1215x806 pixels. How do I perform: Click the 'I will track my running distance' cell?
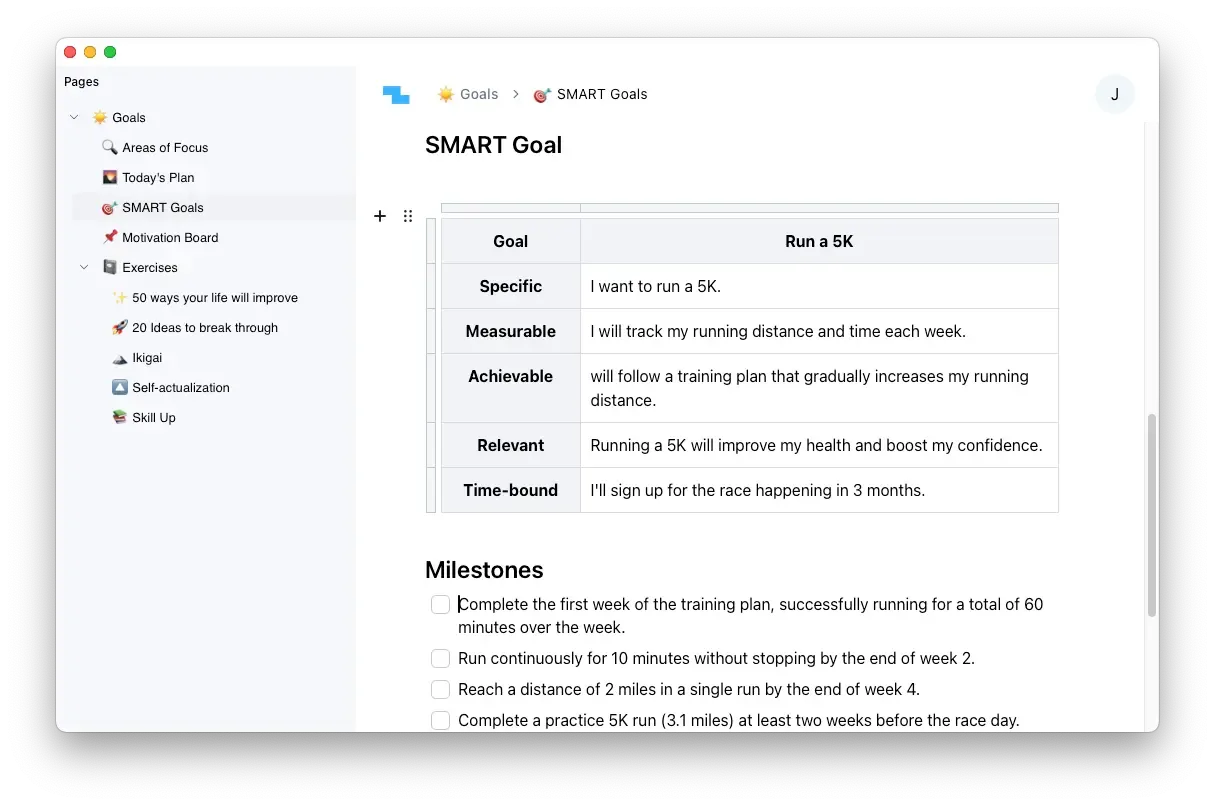pyautogui.click(x=819, y=331)
